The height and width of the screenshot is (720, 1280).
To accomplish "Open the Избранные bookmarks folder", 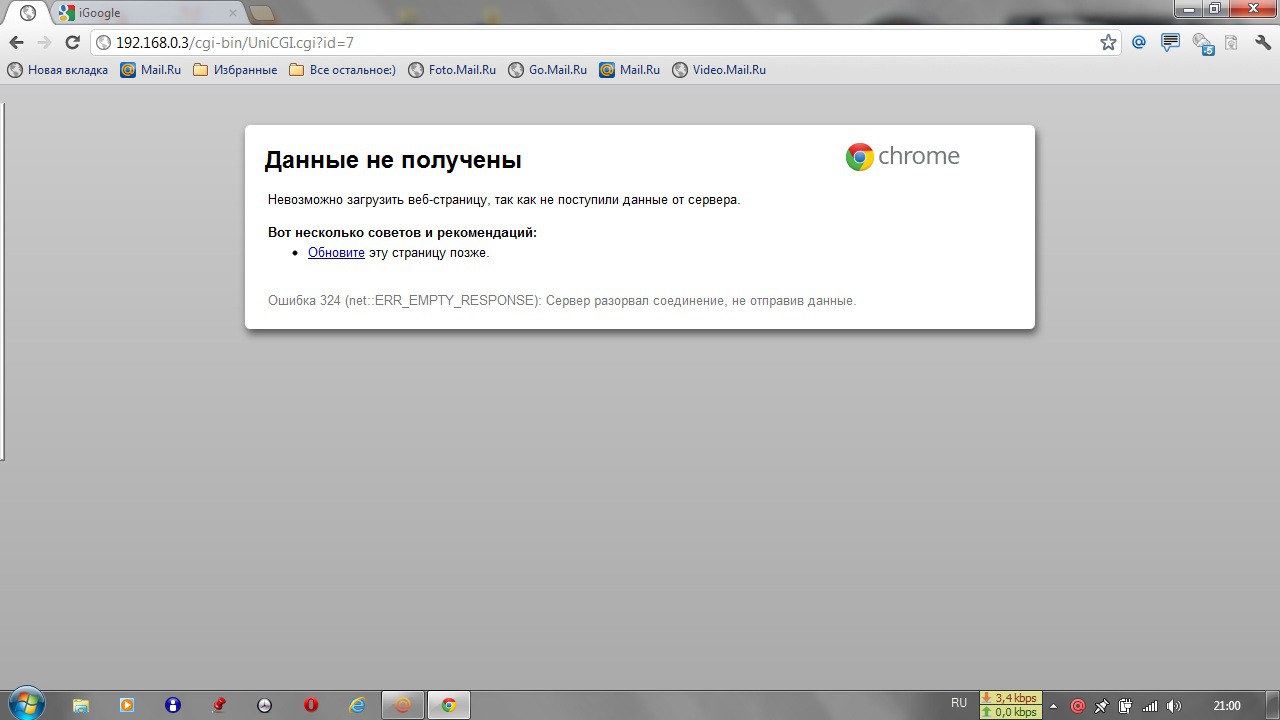I will [x=235, y=70].
